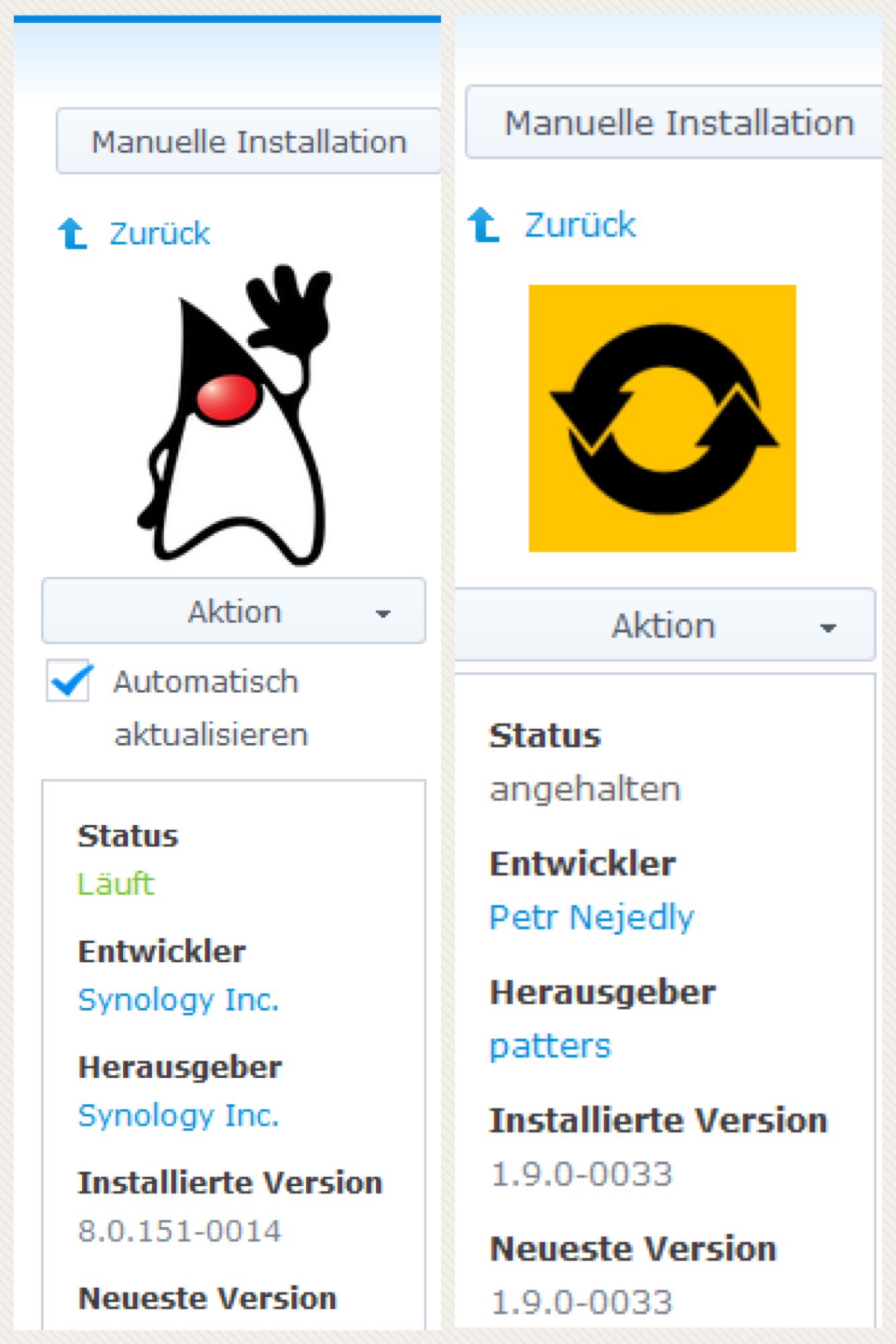
Task: Click the Java Duke mascot package icon
Action: coord(234,414)
